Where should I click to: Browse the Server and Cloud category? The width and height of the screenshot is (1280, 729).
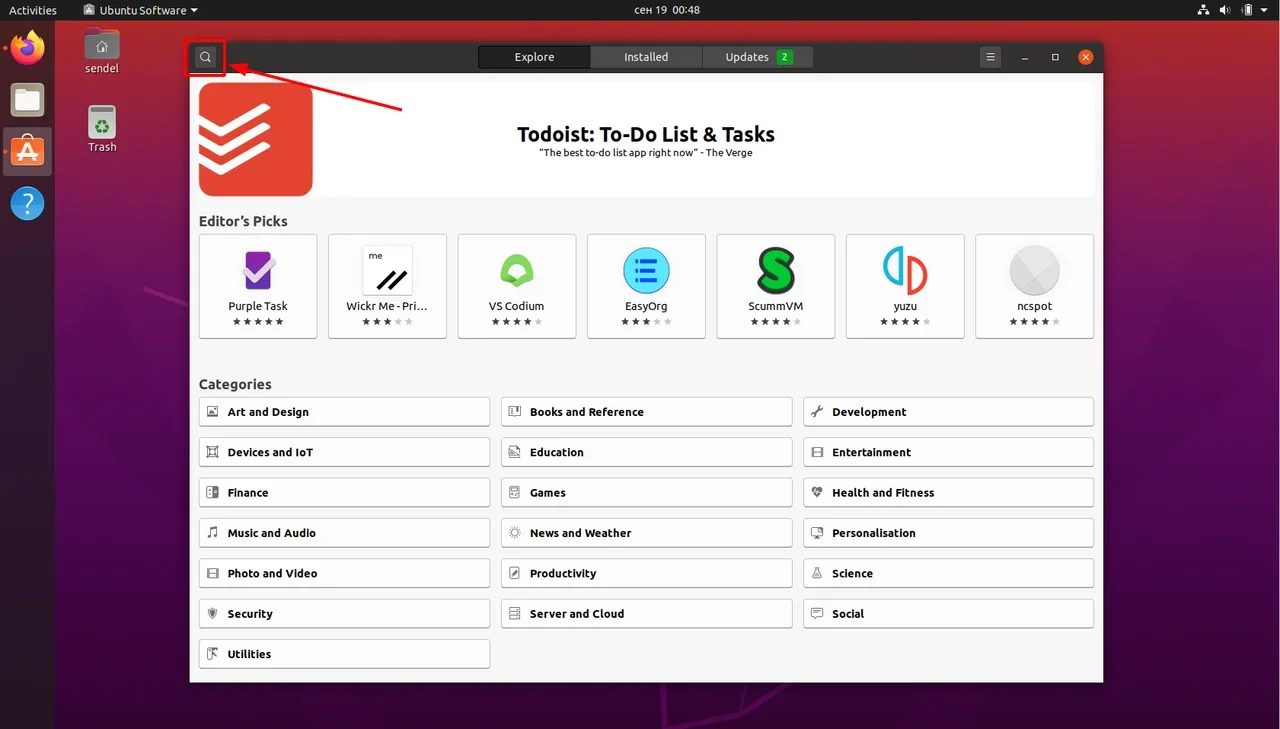(646, 614)
